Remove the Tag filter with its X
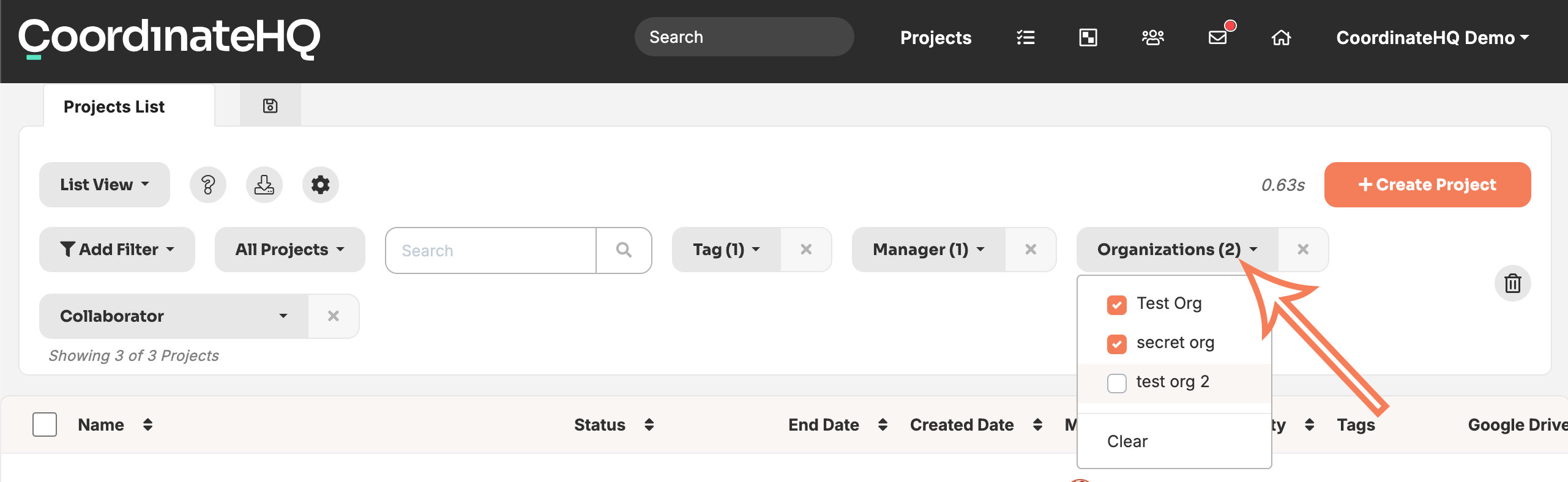The image size is (1568, 482). 806,250
